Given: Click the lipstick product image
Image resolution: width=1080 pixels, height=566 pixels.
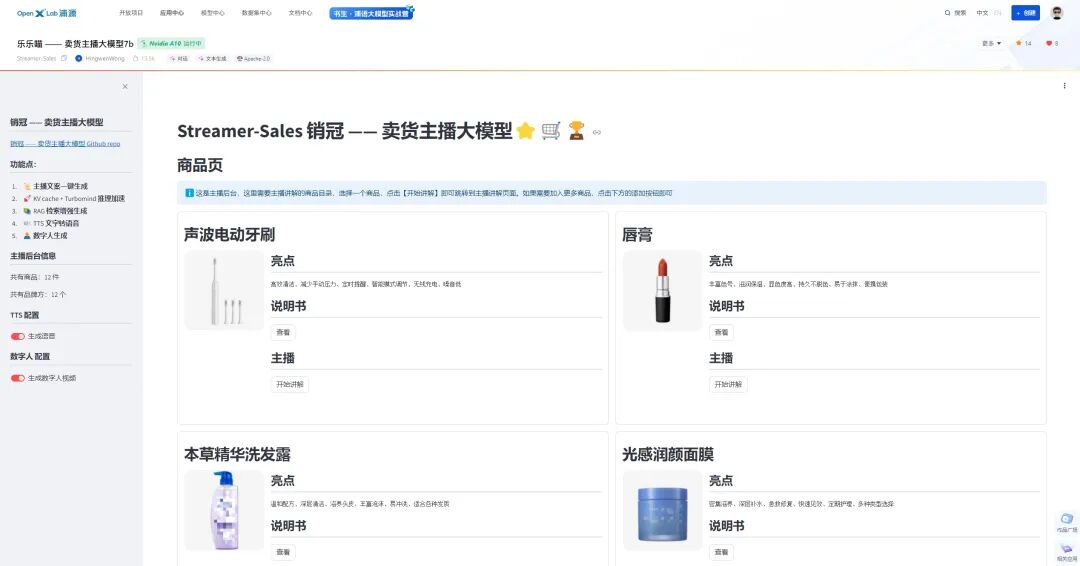Looking at the screenshot, I should pyautogui.click(x=662, y=291).
